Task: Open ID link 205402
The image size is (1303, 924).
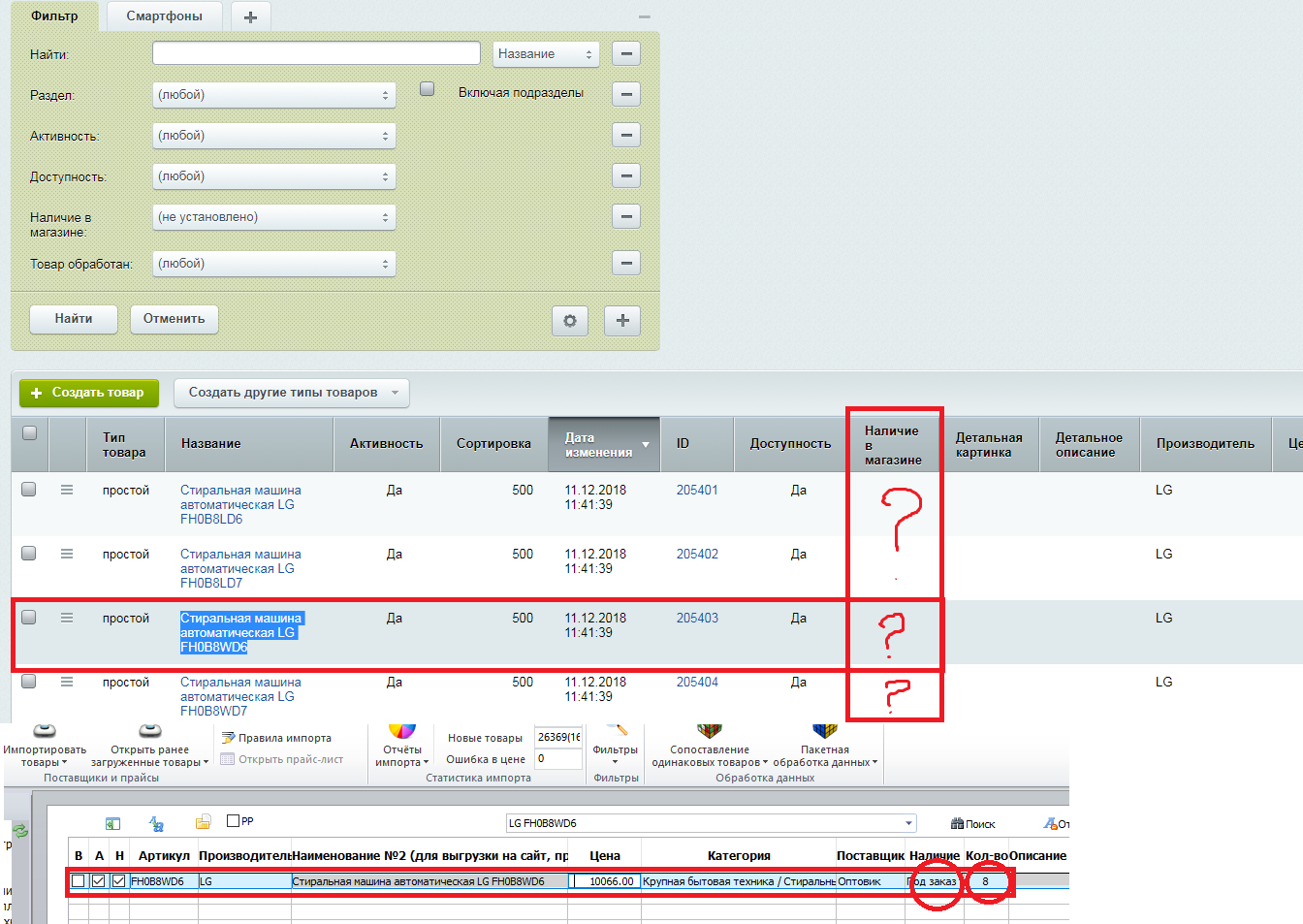Action: 697,554
